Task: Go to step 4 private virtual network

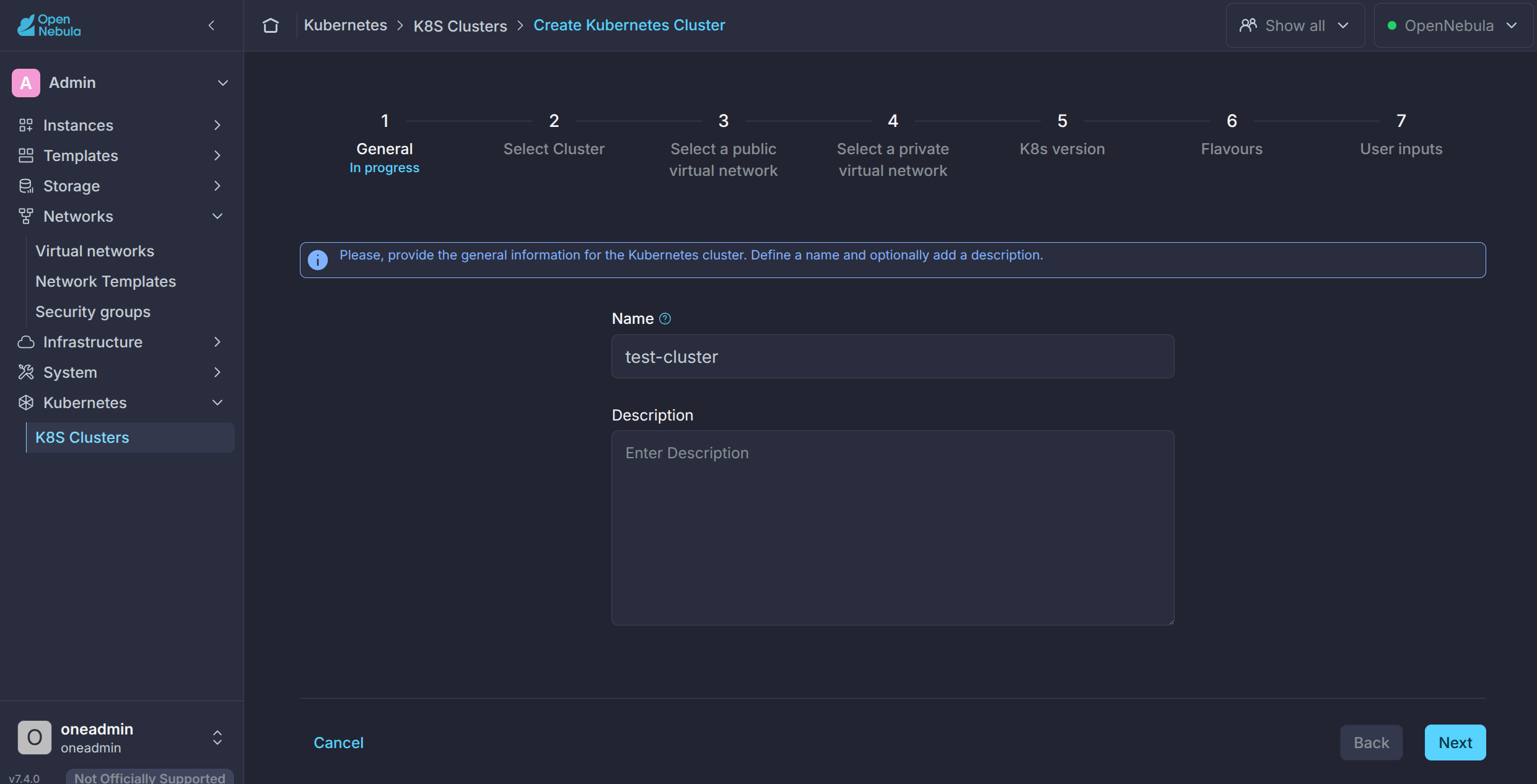Action: [893, 146]
